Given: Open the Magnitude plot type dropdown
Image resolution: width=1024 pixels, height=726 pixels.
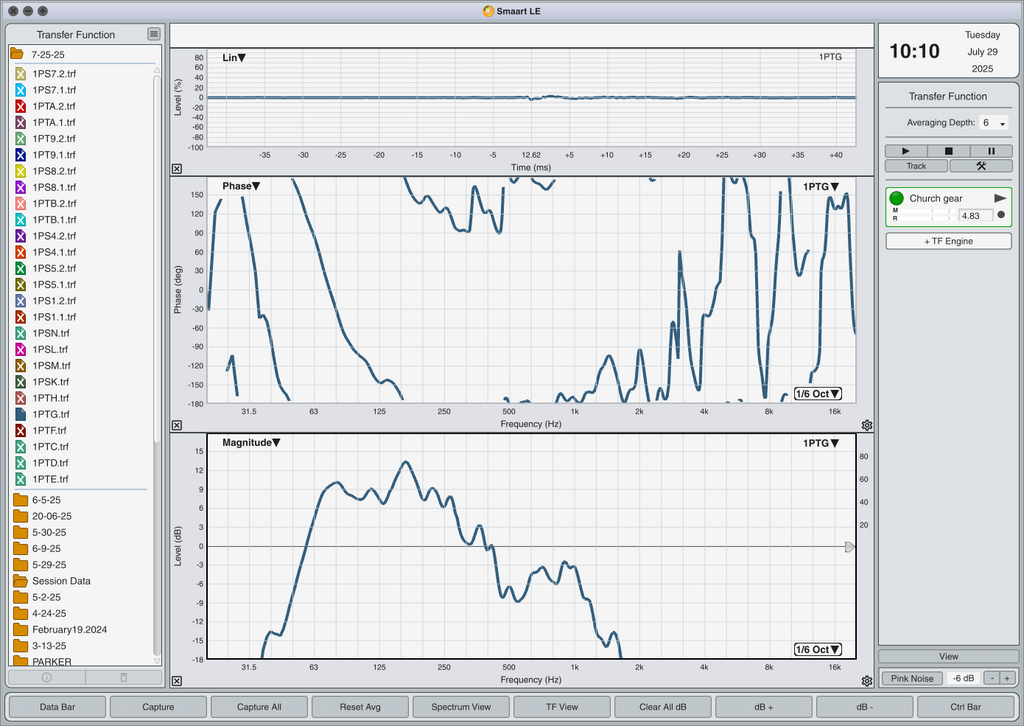Looking at the screenshot, I should (x=251, y=443).
